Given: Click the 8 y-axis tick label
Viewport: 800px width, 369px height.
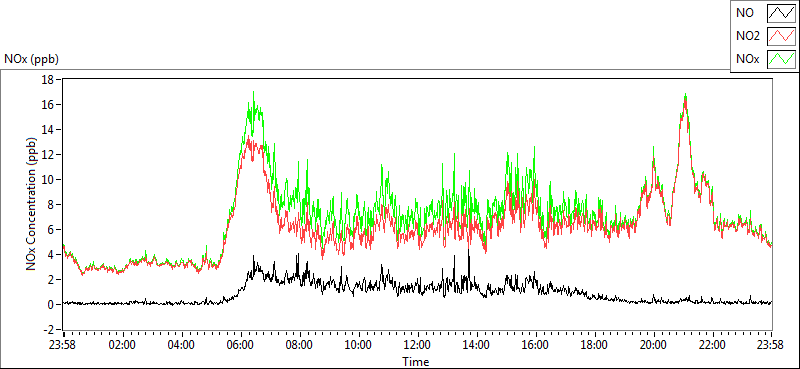Looking at the screenshot, I should click(51, 205).
